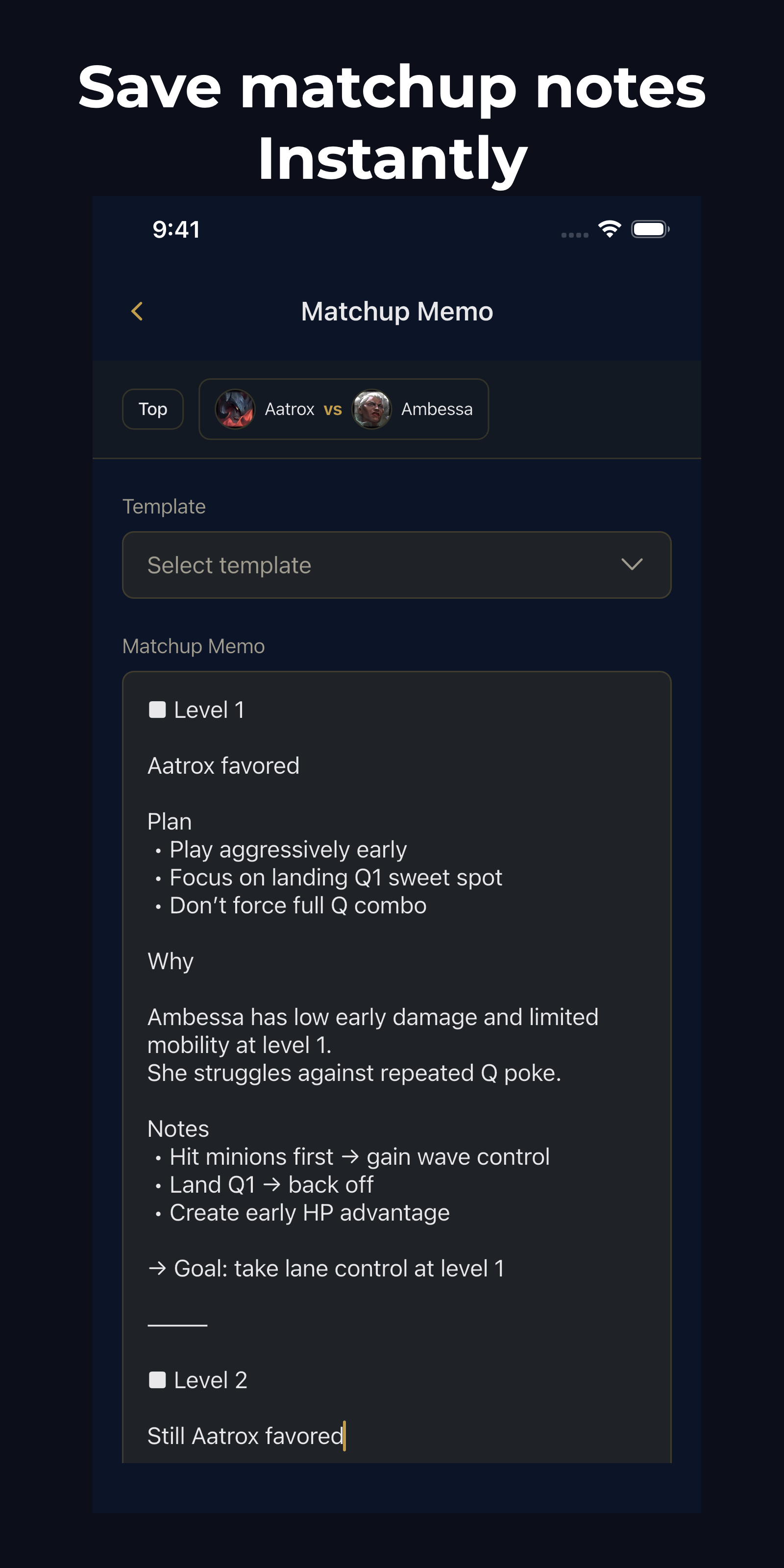The height and width of the screenshot is (1568, 784).
Task: Toggle the Level 1 section marker square
Action: pyautogui.click(x=156, y=708)
